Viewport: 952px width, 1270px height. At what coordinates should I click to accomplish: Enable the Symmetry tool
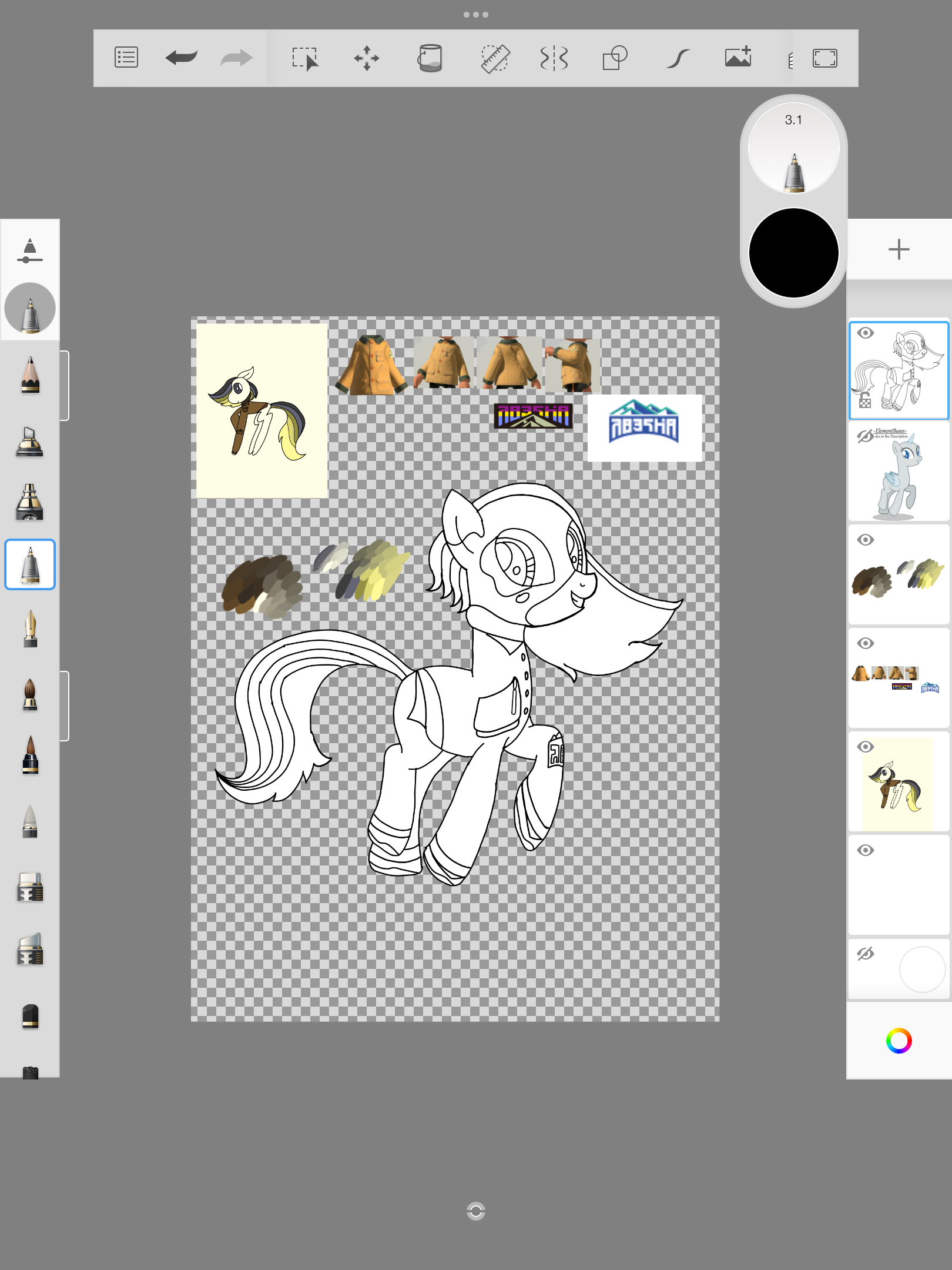click(554, 59)
